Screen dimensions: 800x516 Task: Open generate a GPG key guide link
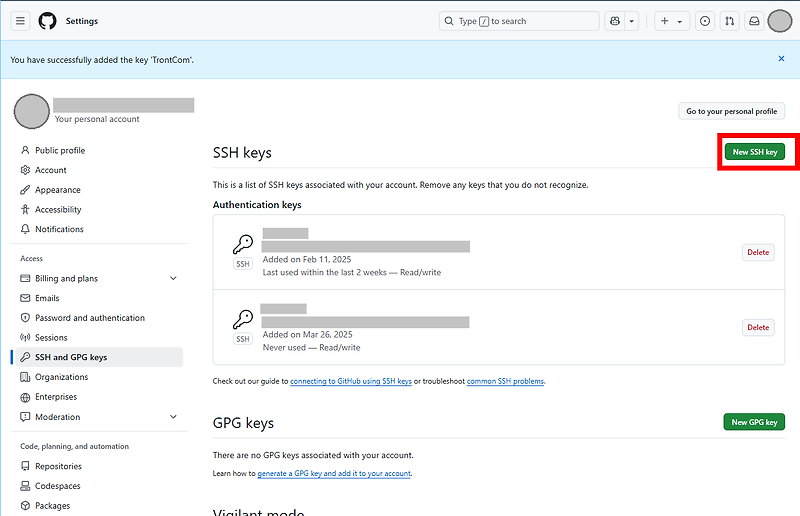coord(334,474)
